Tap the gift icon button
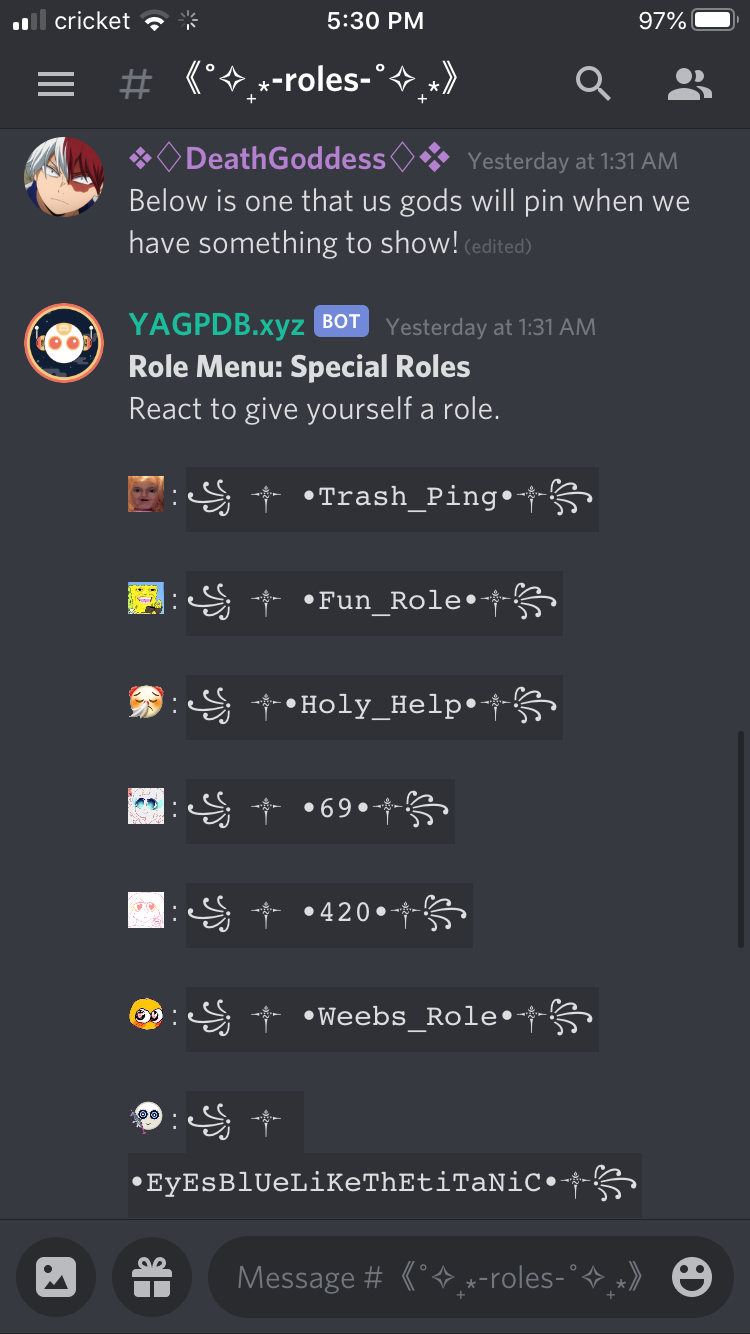This screenshot has height=1334, width=750. pos(152,1277)
